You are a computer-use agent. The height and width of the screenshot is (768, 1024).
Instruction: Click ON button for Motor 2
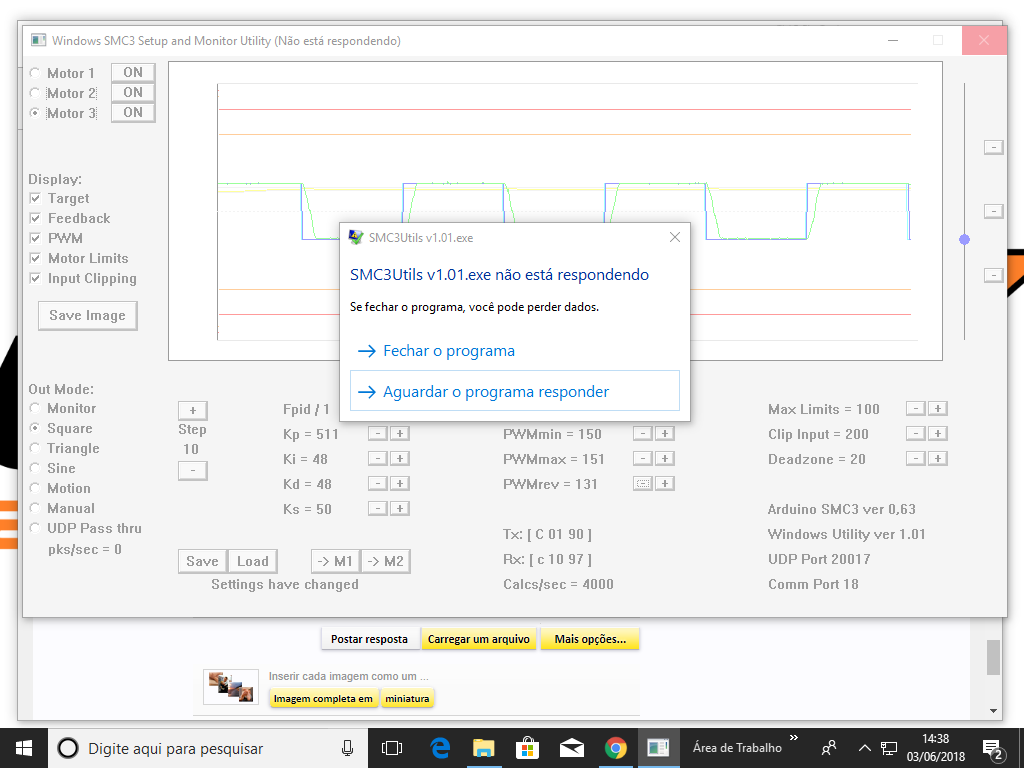pyautogui.click(x=133, y=93)
